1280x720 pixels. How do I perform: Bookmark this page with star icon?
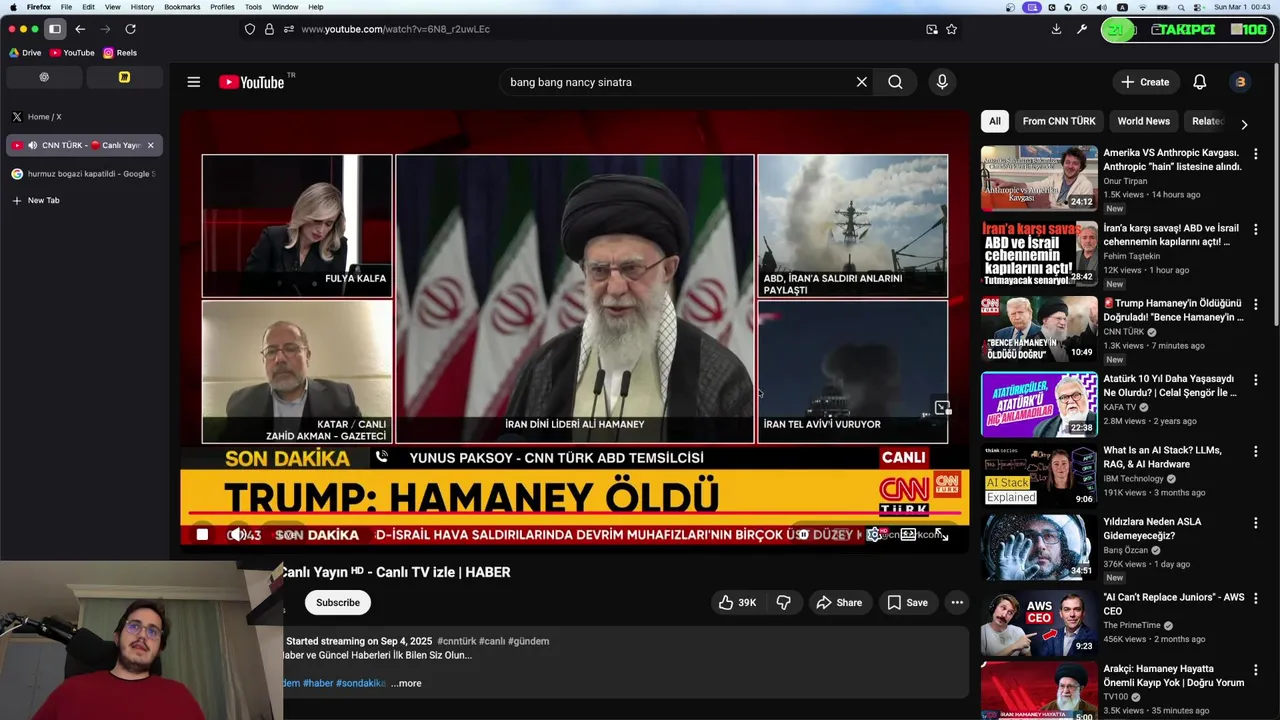951,29
